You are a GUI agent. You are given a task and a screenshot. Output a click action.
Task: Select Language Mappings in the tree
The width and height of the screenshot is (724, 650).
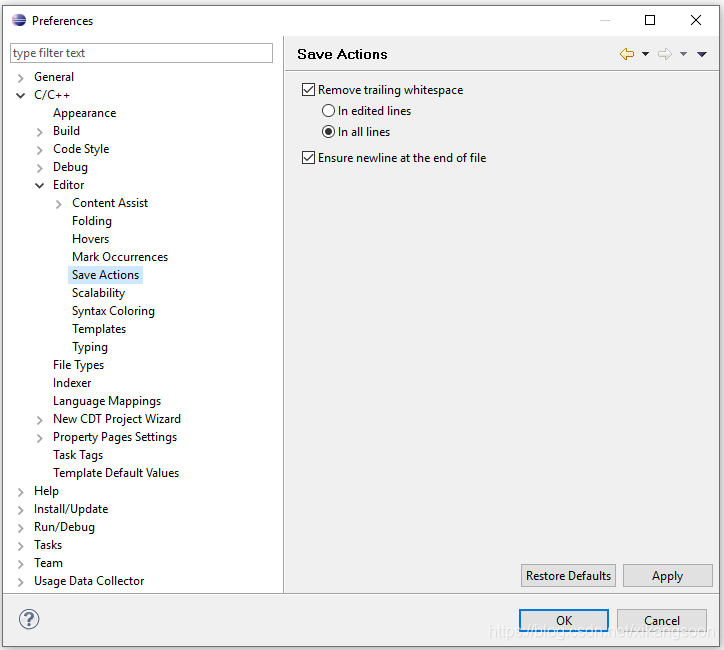click(x=107, y=401)
